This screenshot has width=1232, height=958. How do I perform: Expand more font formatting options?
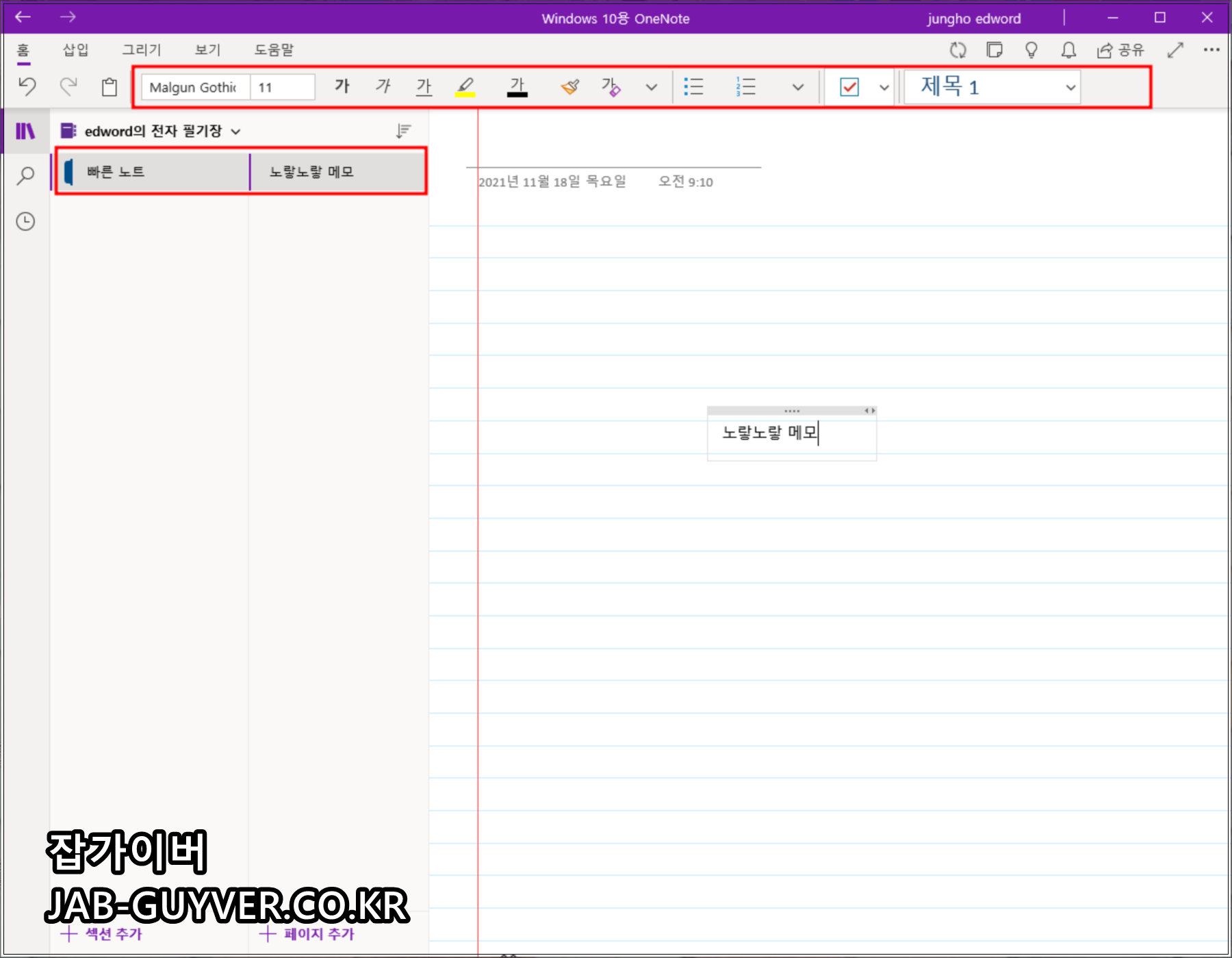(x=652, y=88)
